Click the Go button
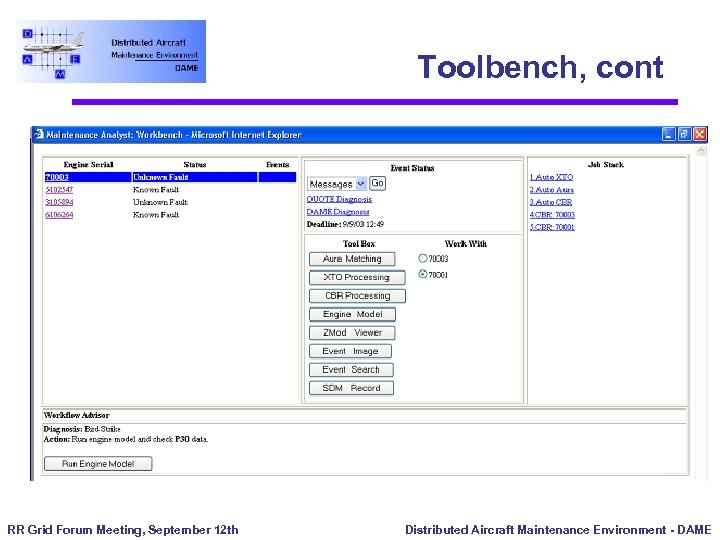720x540 pixels. (x=377, y=183)
